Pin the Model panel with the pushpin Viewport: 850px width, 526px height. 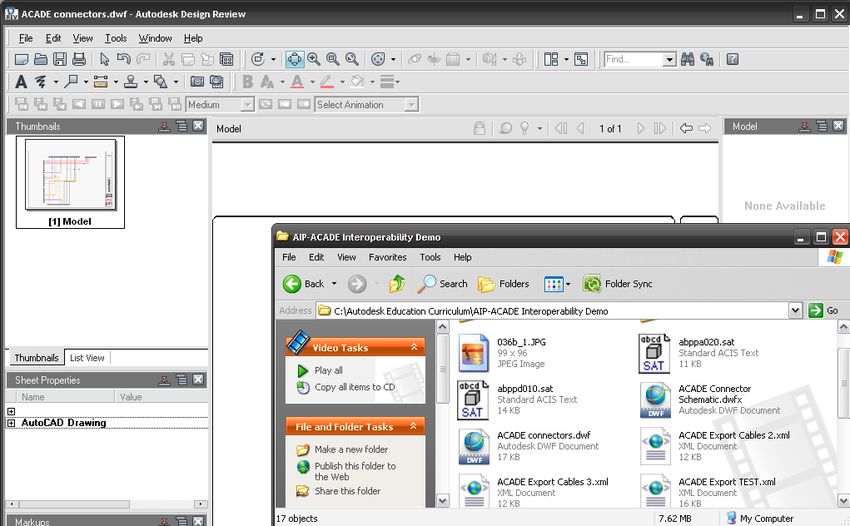pyautogui.click(x=804, y=126)
